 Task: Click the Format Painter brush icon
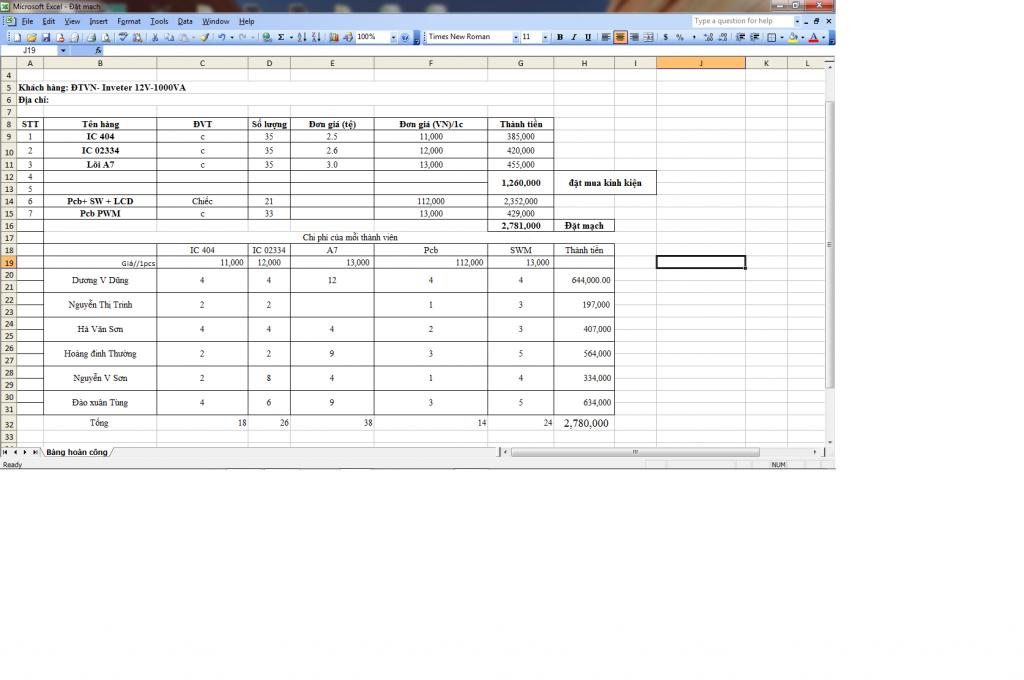coord(204,37)
